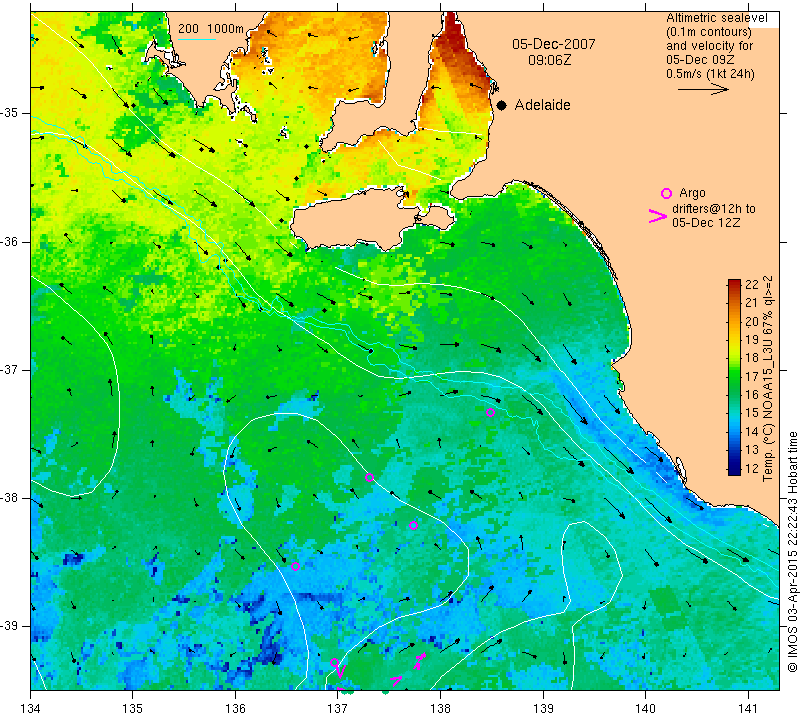800x720 pixels.
Task: Click the '1000m' isobath legend label
Action: (x=225, y=29)
